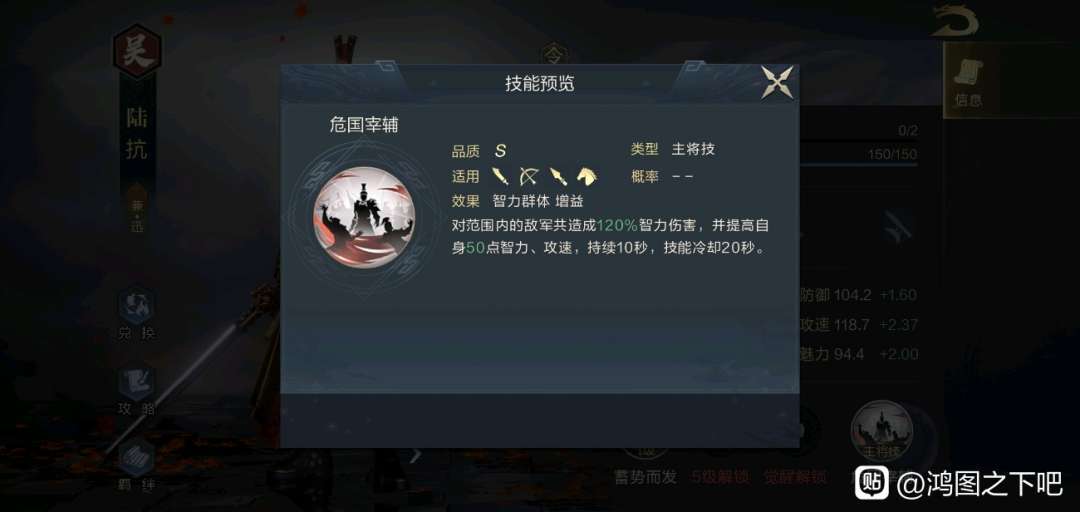The width and height of the screenshot is (1080, 512).
Task: Click the quality grade S label
Action: click(501, 150)
